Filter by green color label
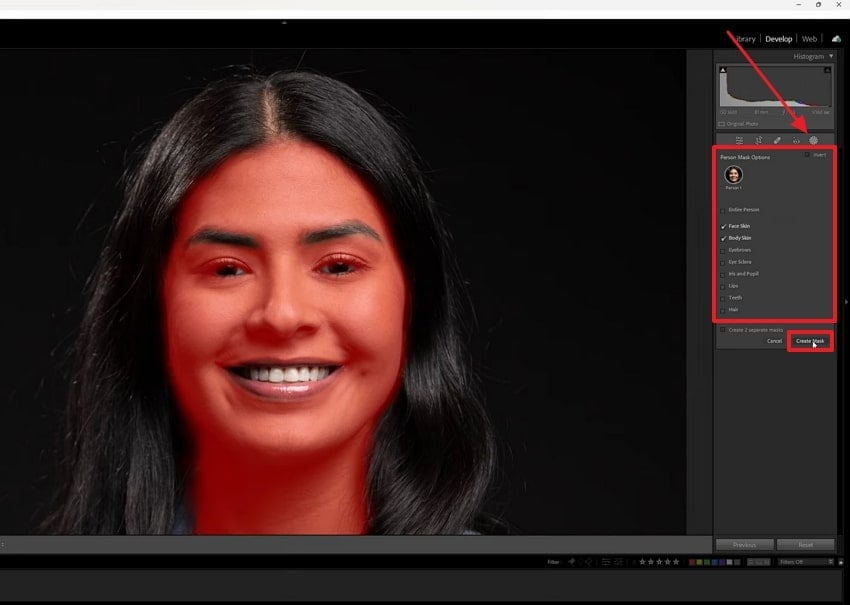 click(x=707, y=562)
